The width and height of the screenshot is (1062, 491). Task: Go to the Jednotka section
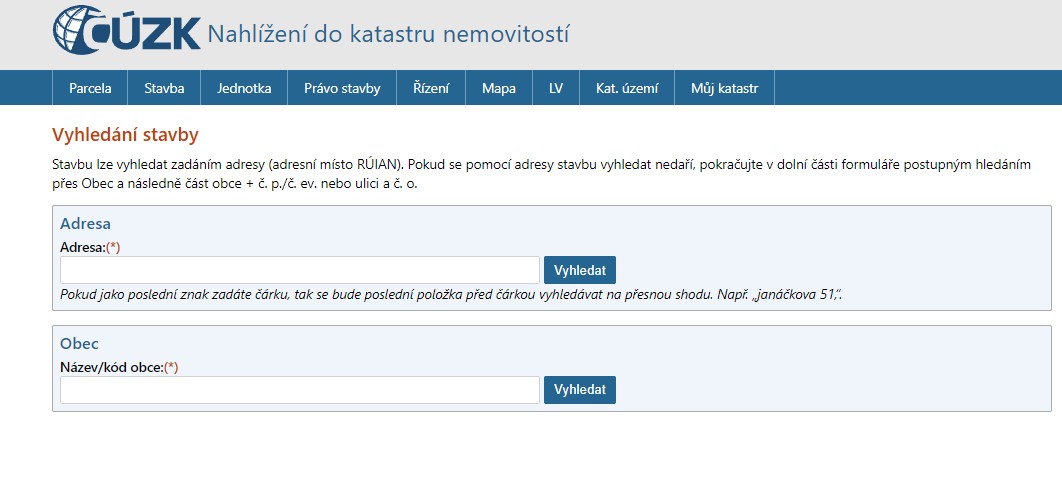coord(244,88)
